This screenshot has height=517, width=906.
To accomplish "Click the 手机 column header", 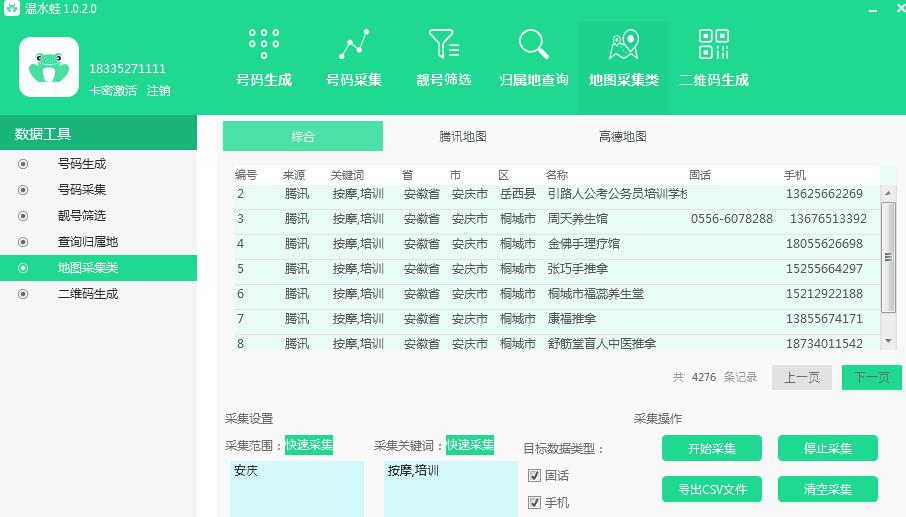I will [x=794, y=174].
